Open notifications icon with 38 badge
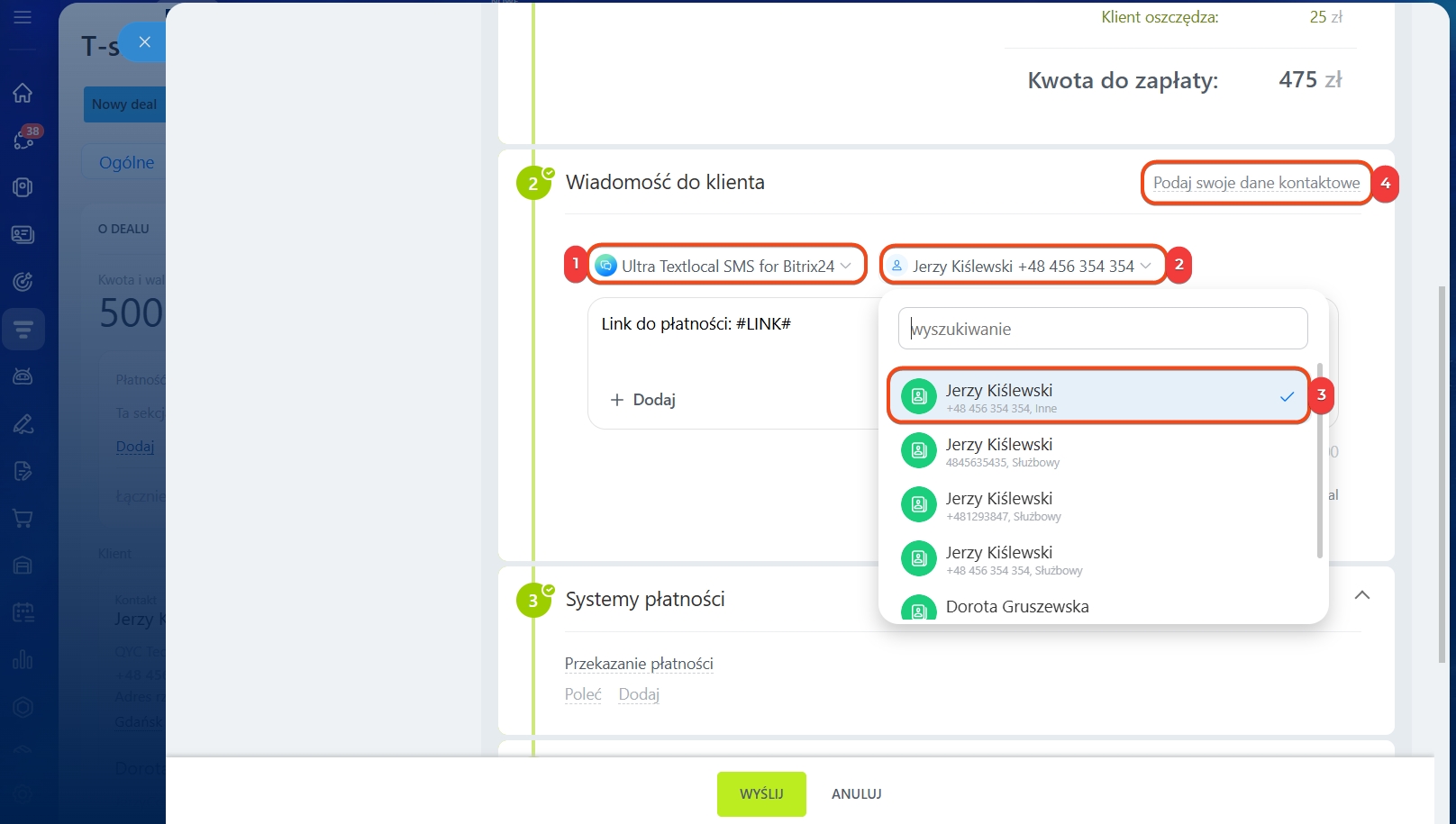The width and height of the screenshot is (1456, 824). [23, 140]
